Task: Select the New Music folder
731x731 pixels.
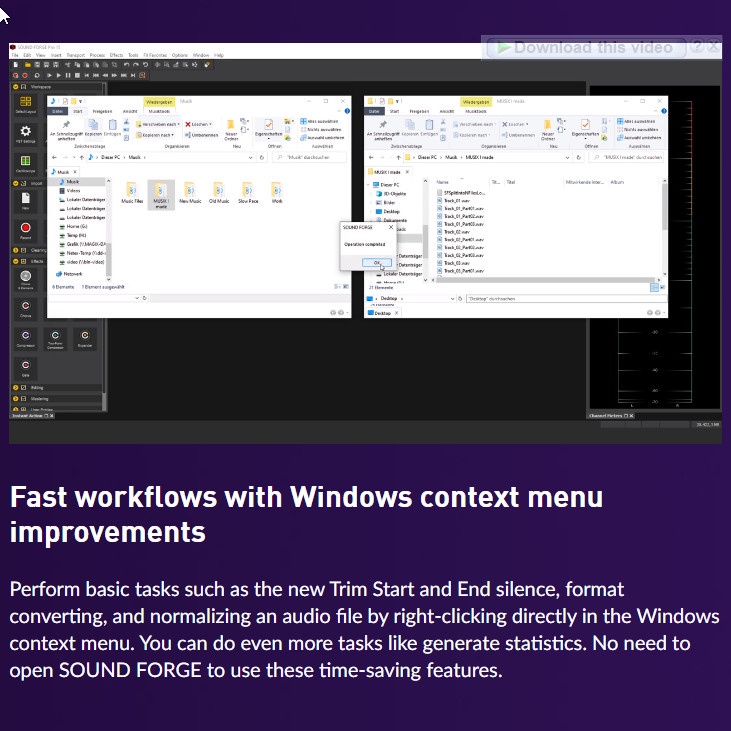Action: [190, 193]
